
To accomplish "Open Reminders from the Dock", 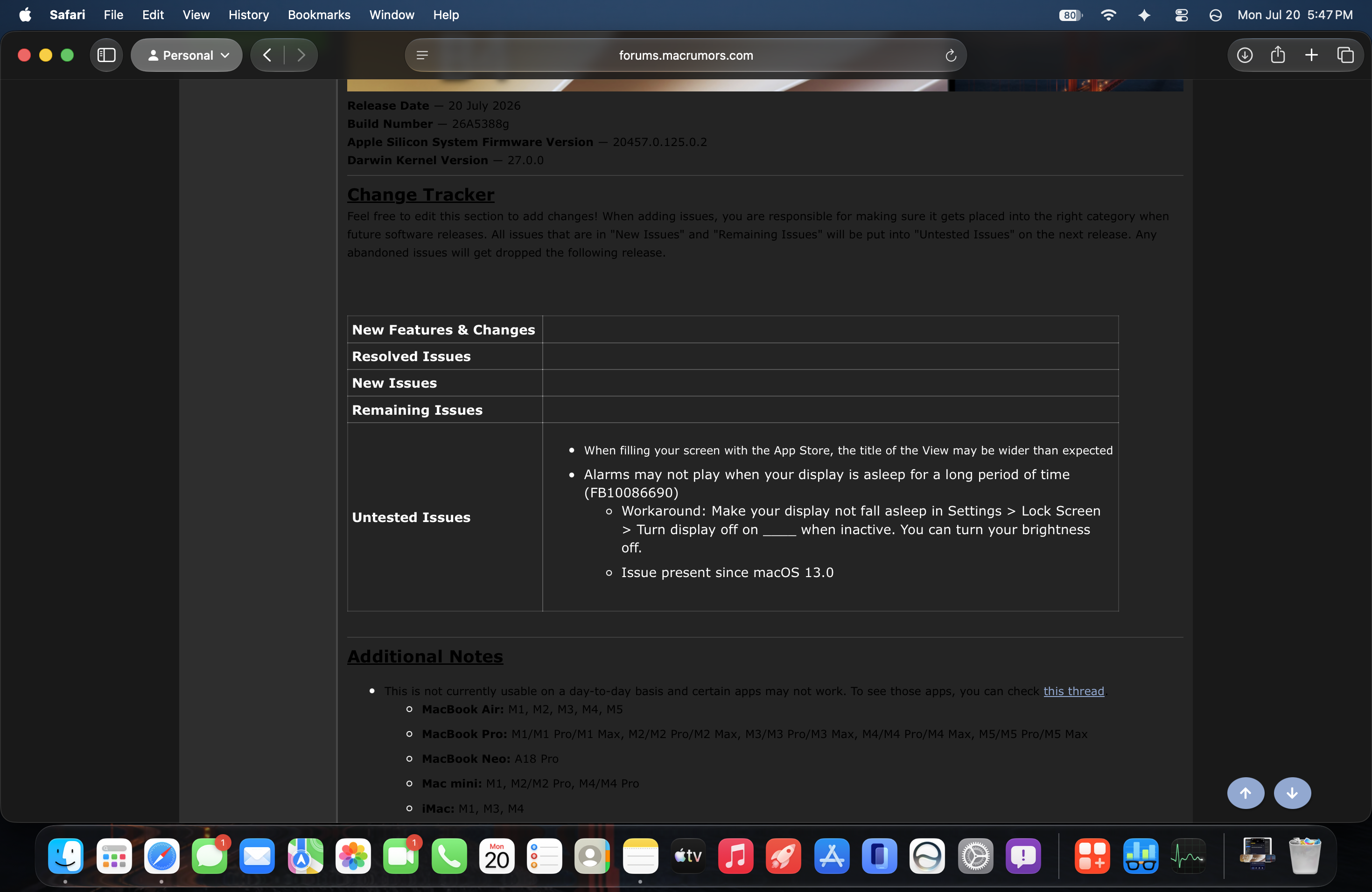I will click(545, 856).
